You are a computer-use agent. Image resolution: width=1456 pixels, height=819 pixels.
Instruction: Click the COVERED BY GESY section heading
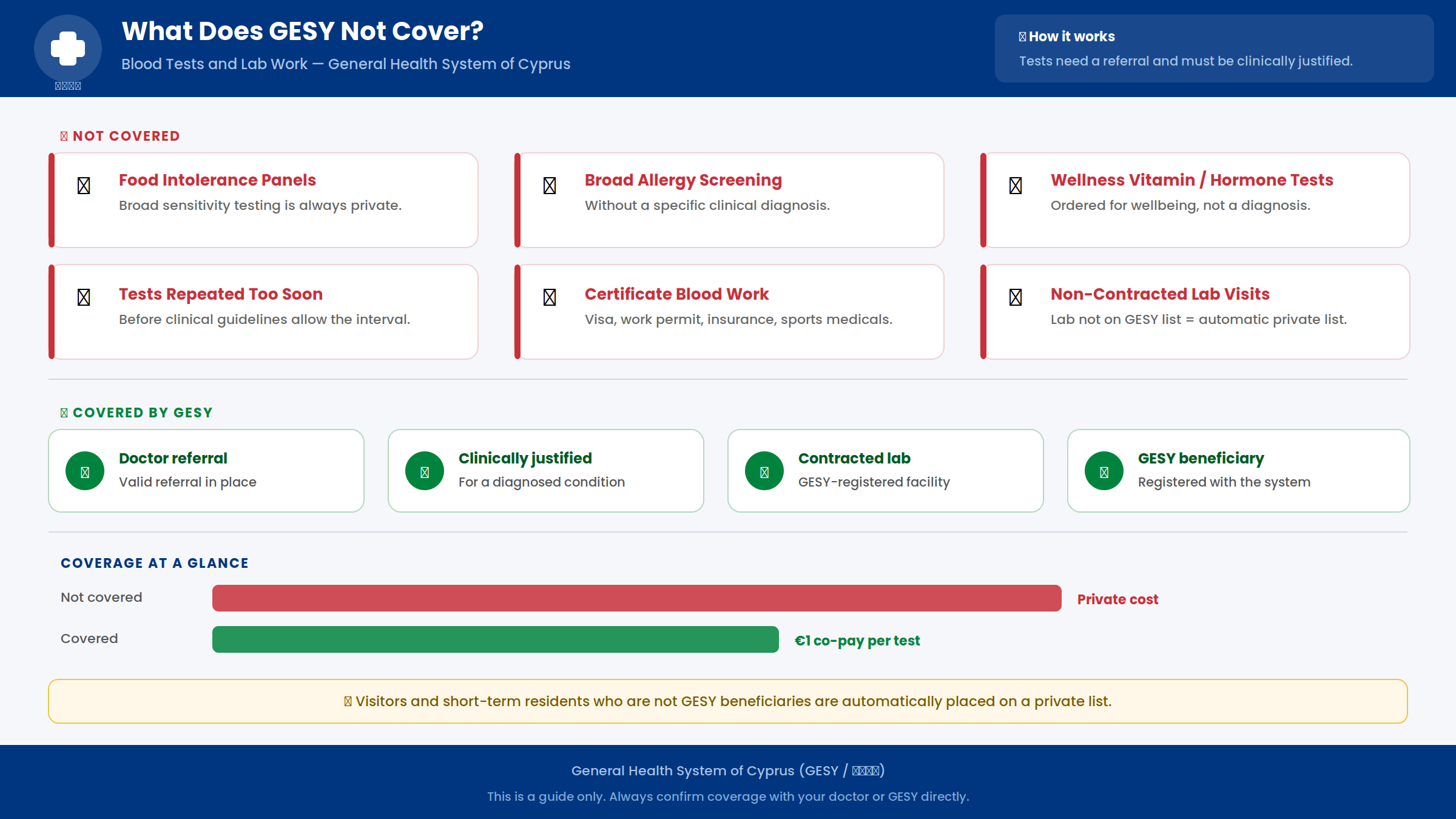tap(143, 413)
